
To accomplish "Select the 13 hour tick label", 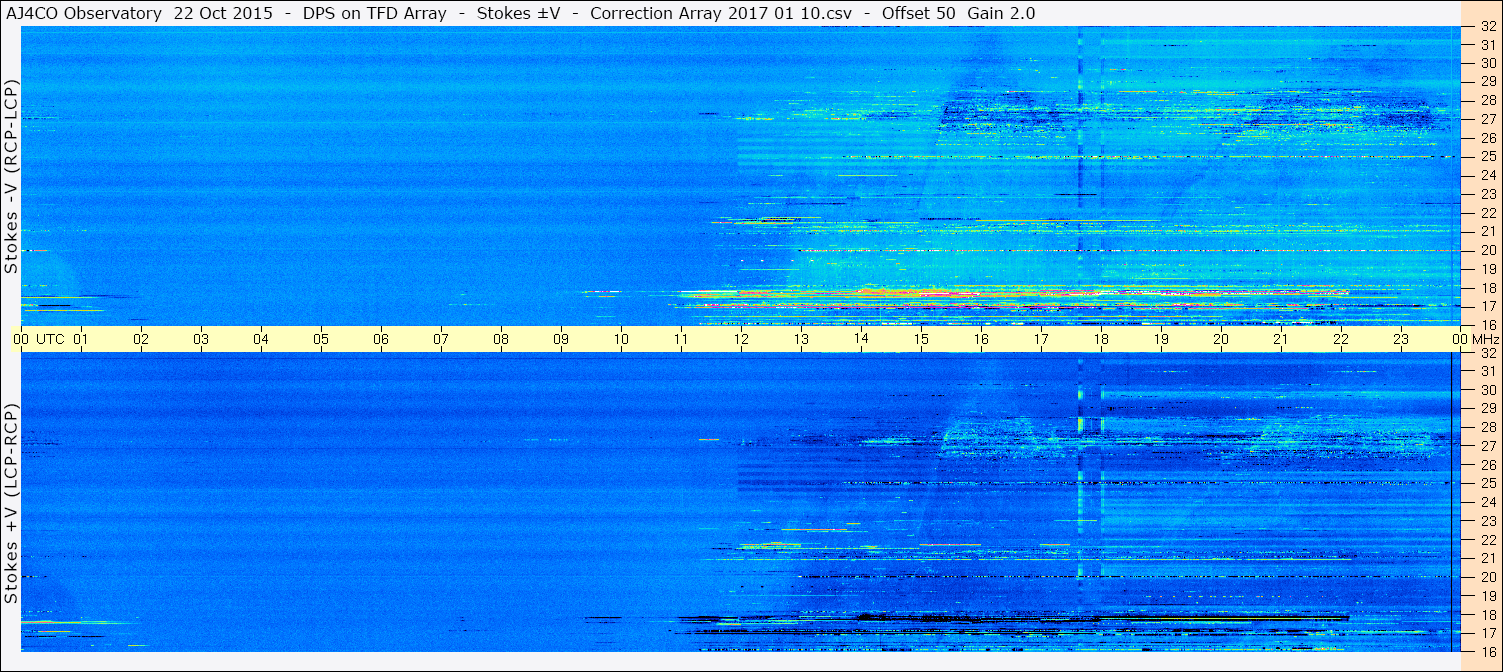I will click(x=801, y=339).
